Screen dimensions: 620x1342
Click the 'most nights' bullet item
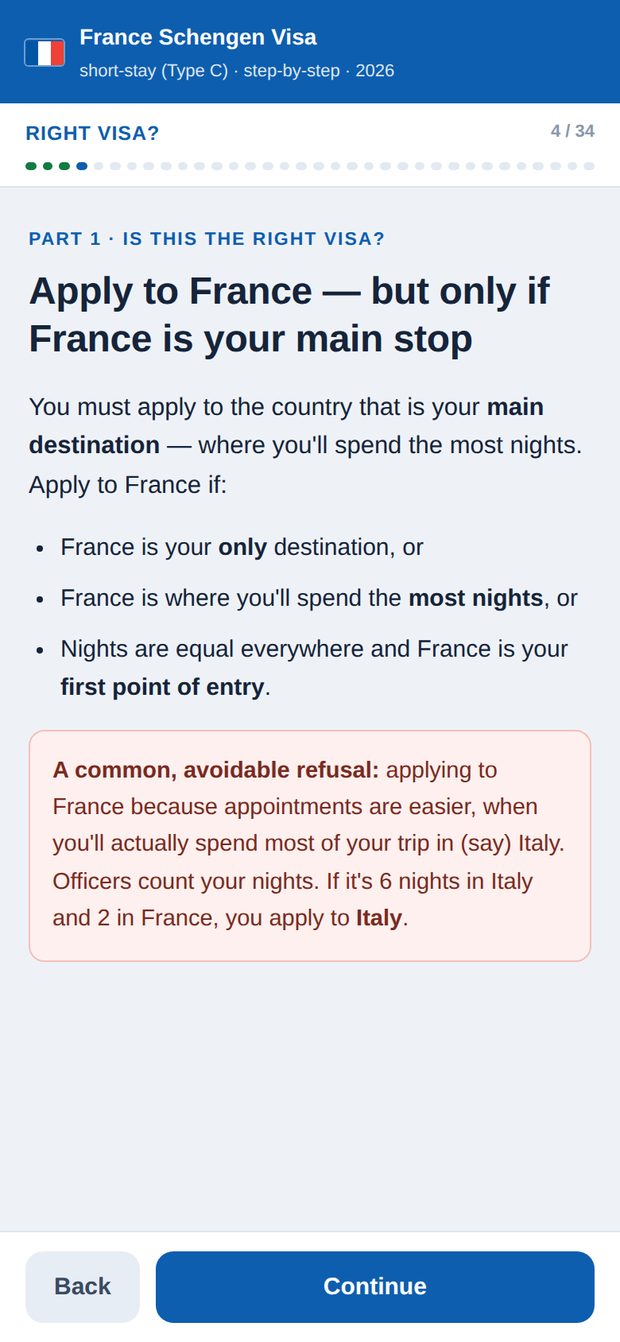point(319,598)
